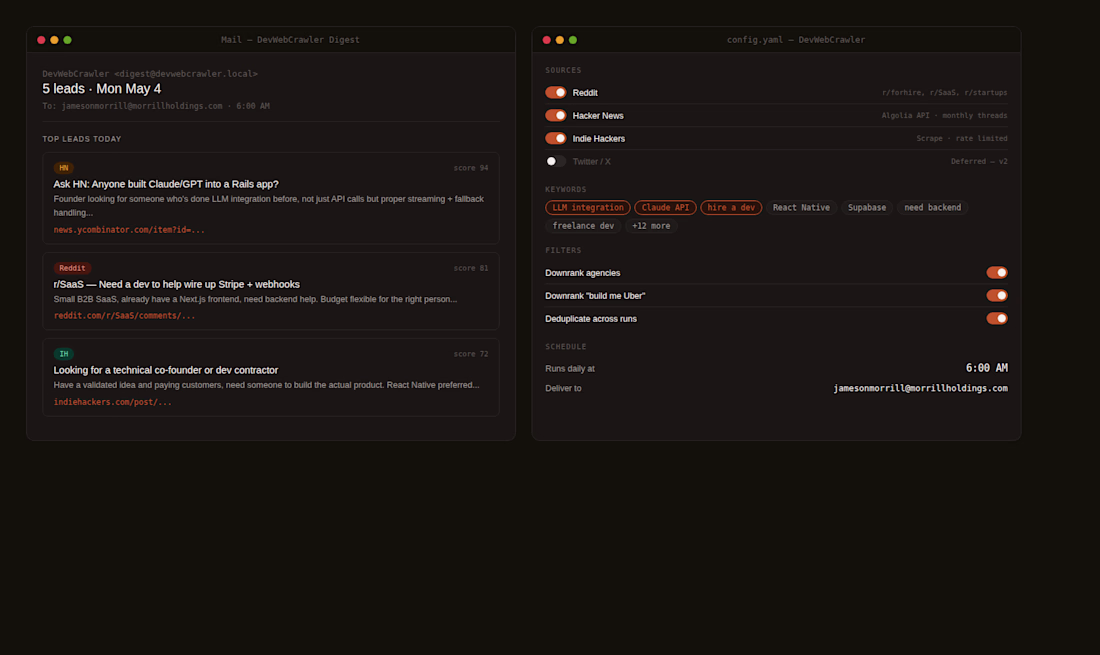Screen dimensions: 1100x655
Task: Close the Mail digest window
Action: coord(41,40)
